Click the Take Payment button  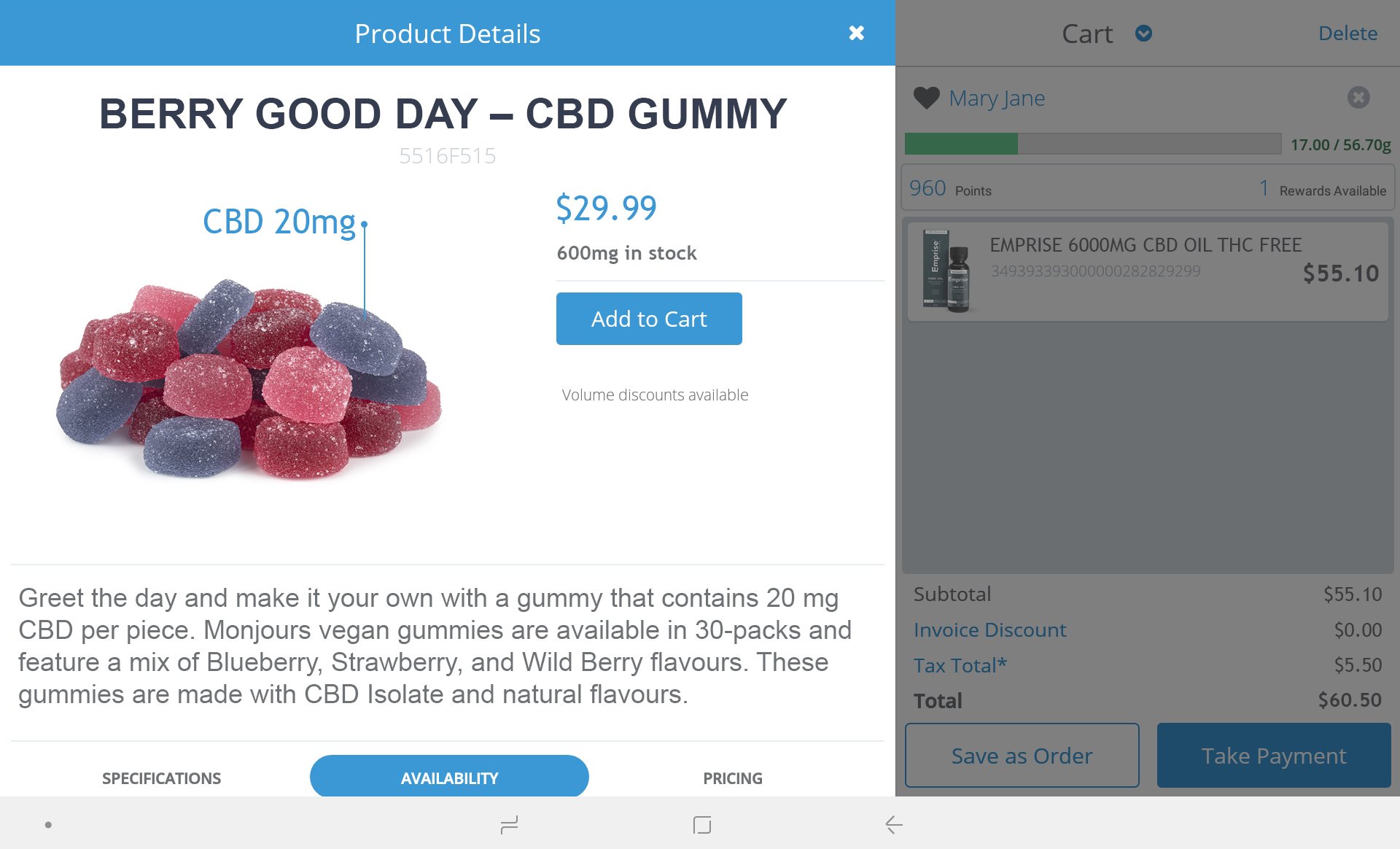(x=1273, y=756)
